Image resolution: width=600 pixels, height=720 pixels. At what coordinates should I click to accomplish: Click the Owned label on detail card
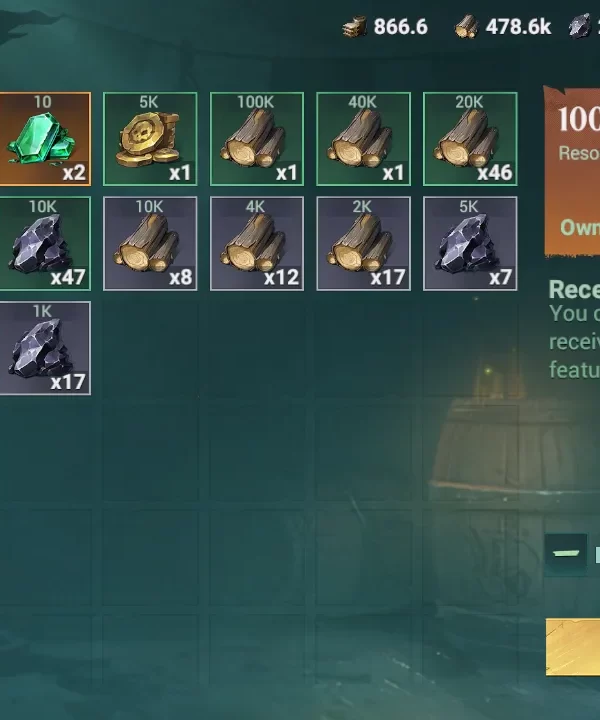point(580,227)
